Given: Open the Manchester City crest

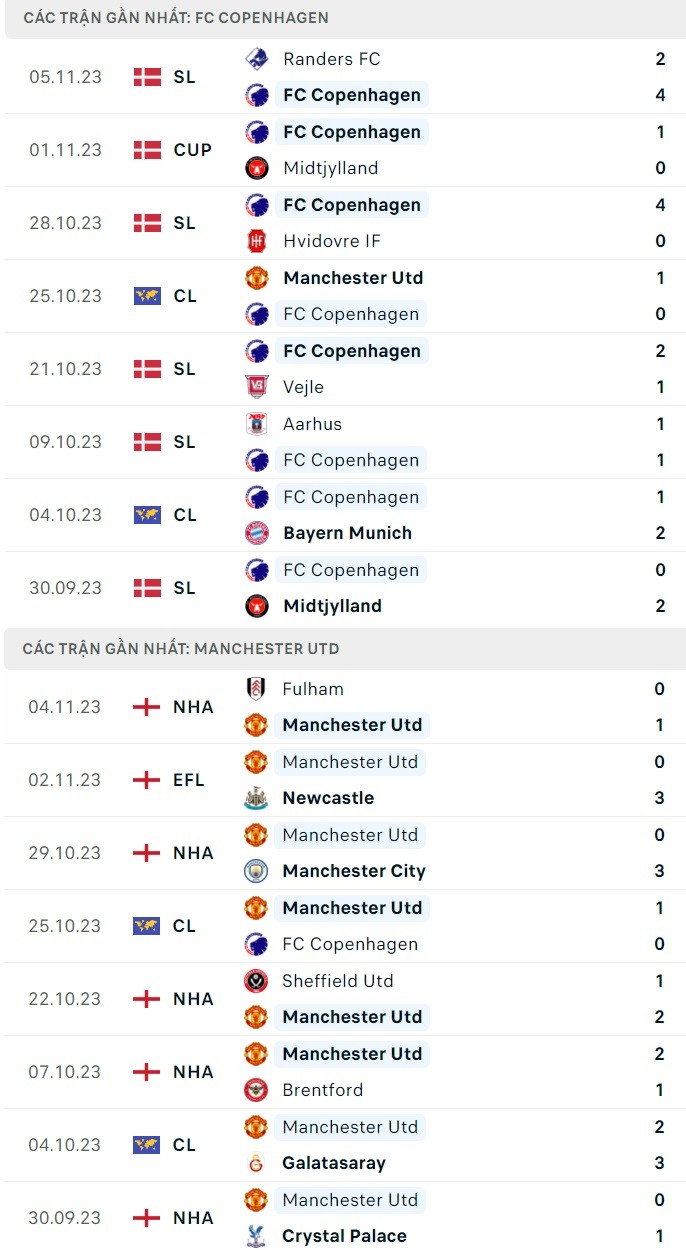Looking at the screenshot, I should [x=256, y=871].
